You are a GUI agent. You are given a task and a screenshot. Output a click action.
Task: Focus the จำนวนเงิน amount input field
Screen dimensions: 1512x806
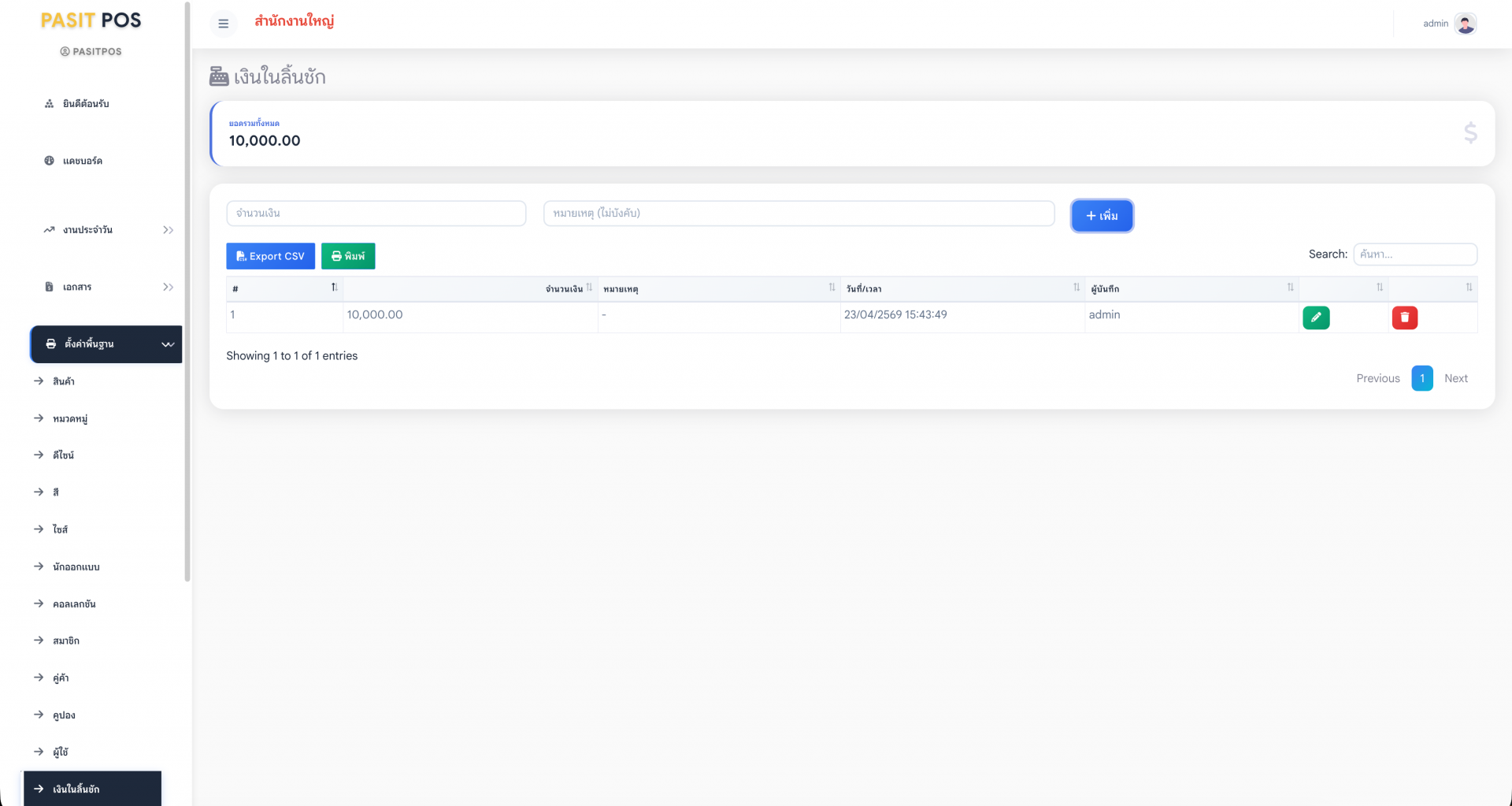(x=376, y=214)
